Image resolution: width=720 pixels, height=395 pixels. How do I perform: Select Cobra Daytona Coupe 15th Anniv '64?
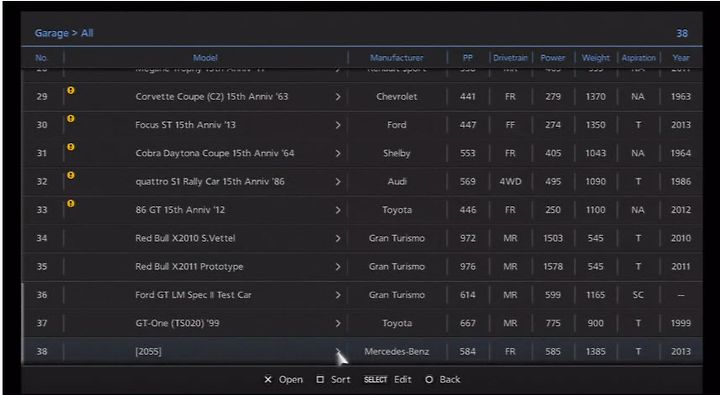[x=214, y=153]
